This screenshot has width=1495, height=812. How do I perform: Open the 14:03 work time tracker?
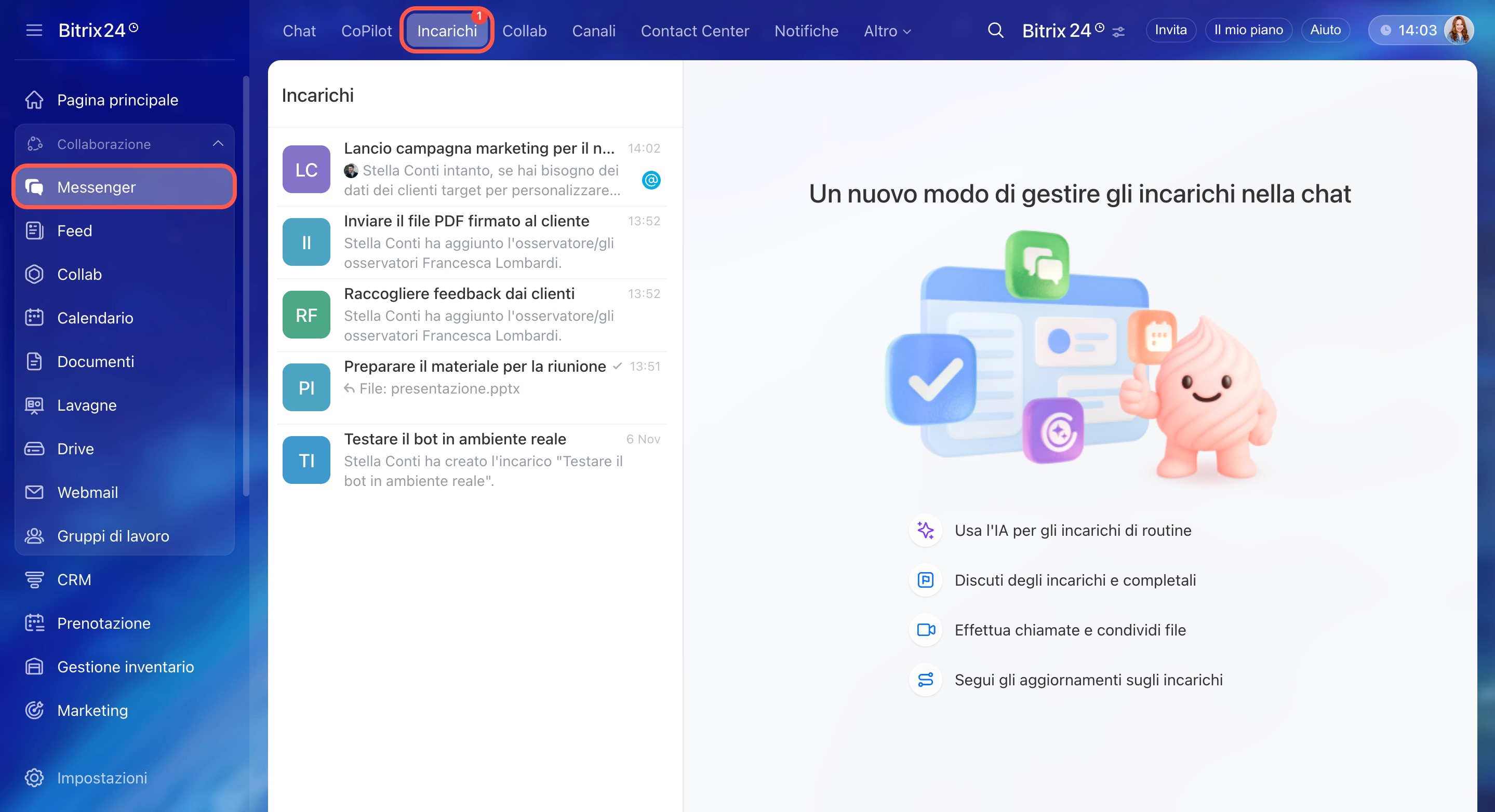point(1409,30)
